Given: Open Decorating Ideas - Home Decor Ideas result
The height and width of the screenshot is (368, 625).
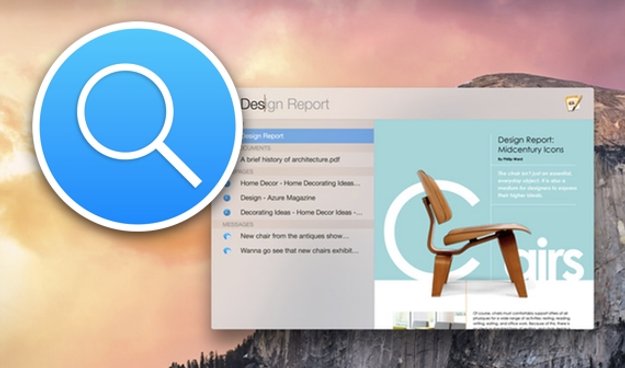Looking at the screenshot, I should click(301, 213).
